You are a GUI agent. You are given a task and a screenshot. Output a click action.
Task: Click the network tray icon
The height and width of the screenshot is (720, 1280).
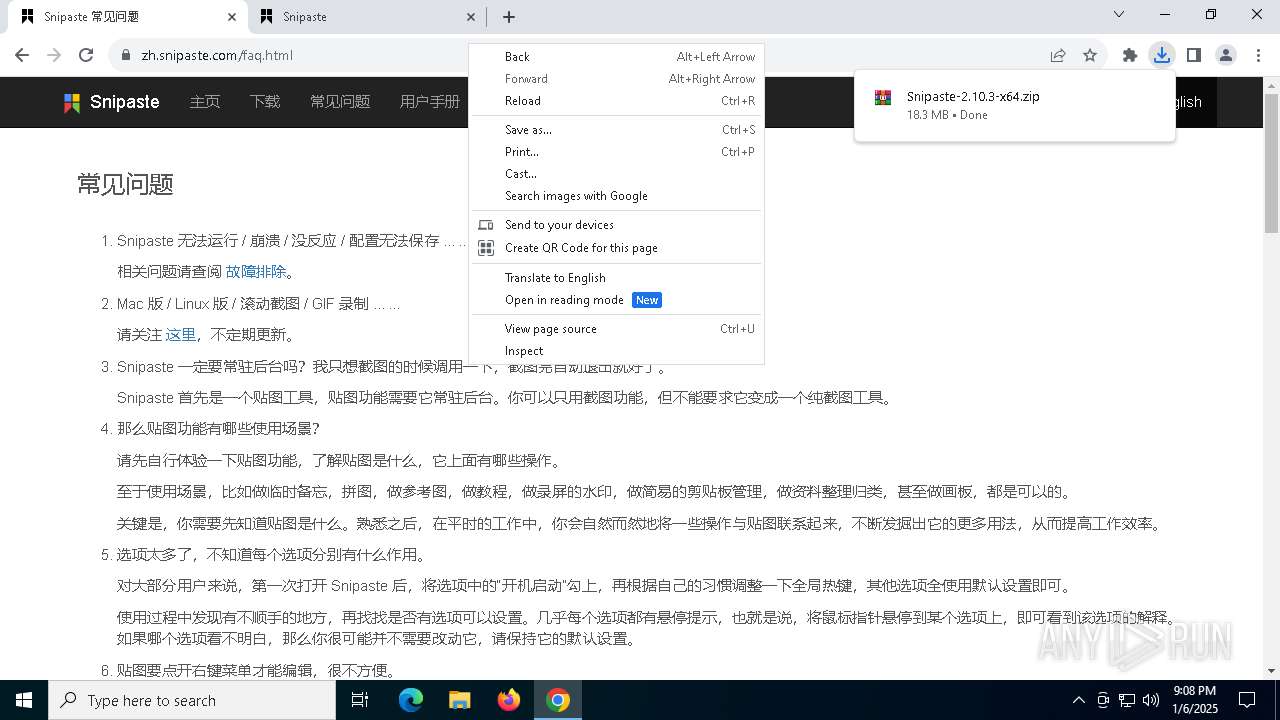click(1127, 700)
